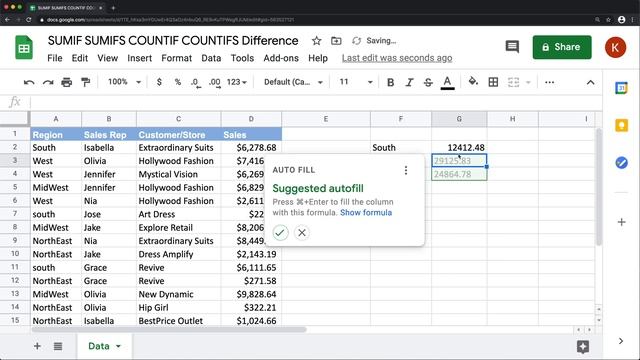
Task: Open Google Sheets home icon
Action: [x=24, y=47]
